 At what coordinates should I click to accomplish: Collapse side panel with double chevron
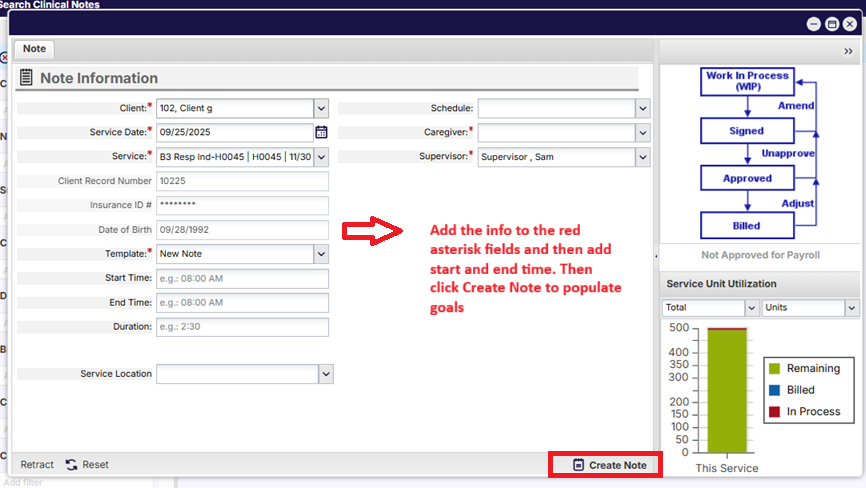(848, 51)
